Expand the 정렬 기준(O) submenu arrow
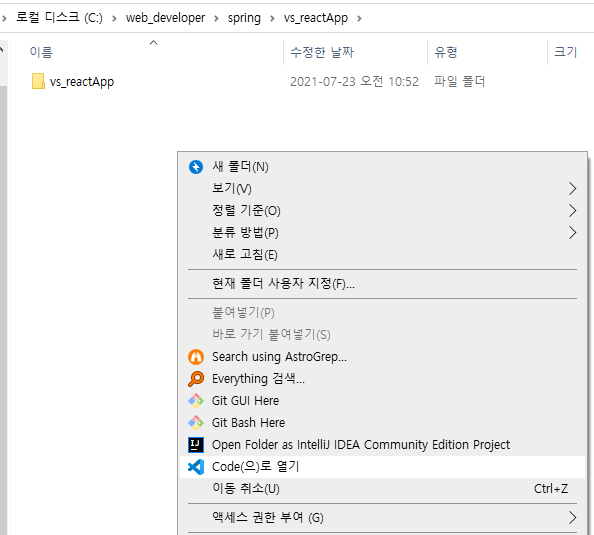 (x=572, y=211)
